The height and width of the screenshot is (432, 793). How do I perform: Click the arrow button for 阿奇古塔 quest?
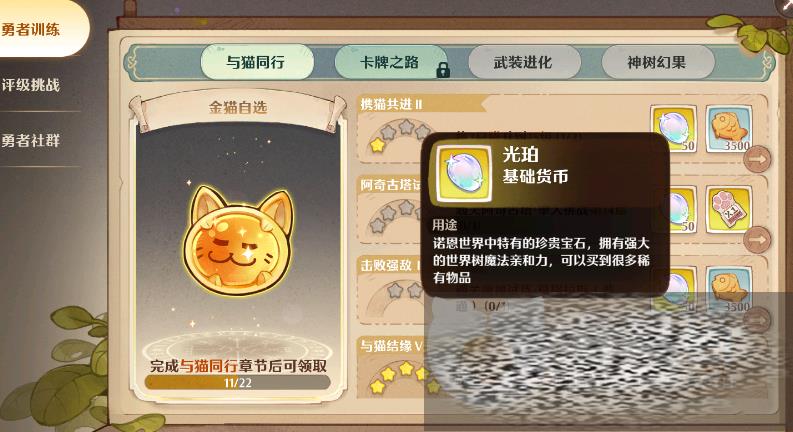[757, 239]
